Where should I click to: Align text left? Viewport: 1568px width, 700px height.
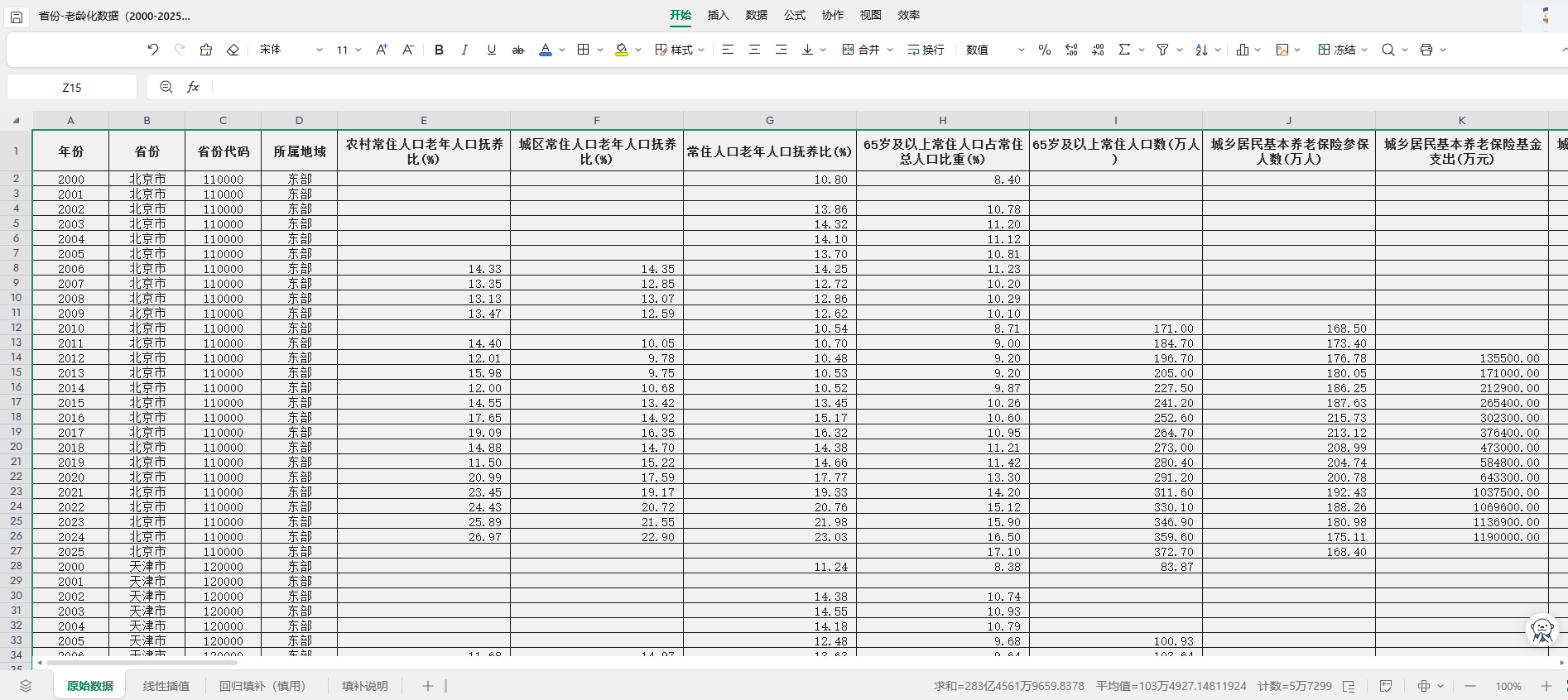tap(728, 50)
